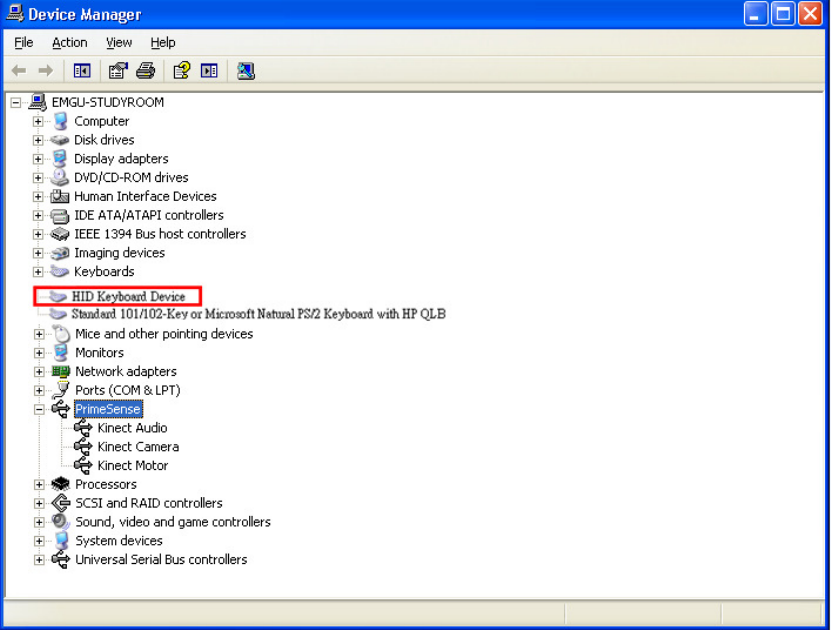Expand the Keyboards node

point(38,272)
